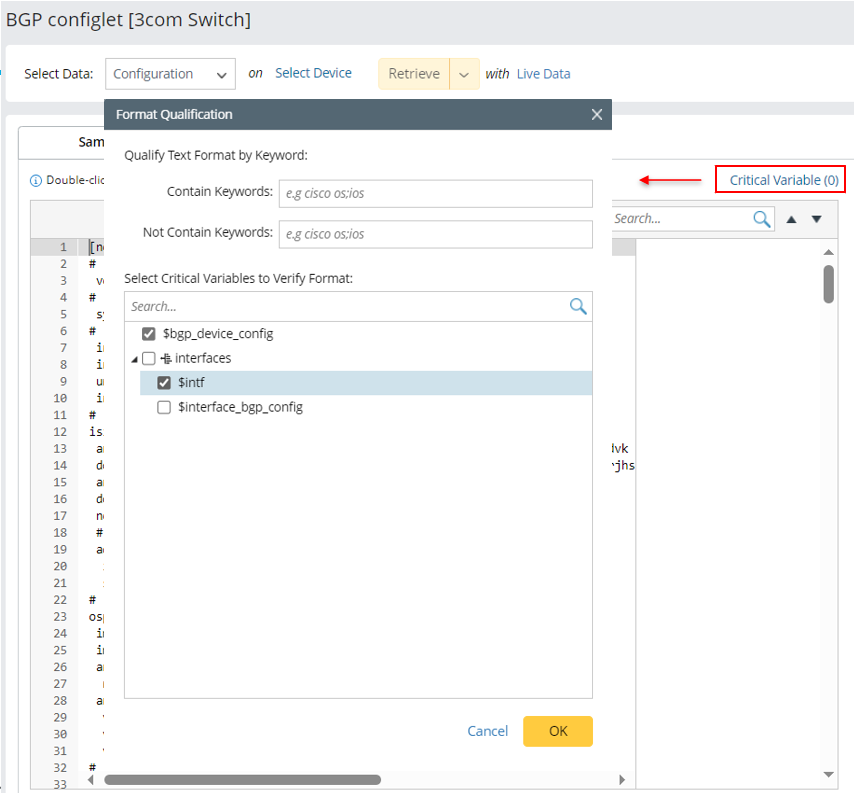854x793 pixels.
Task: Jump to next search result arrow
Action: coord(816,219)
